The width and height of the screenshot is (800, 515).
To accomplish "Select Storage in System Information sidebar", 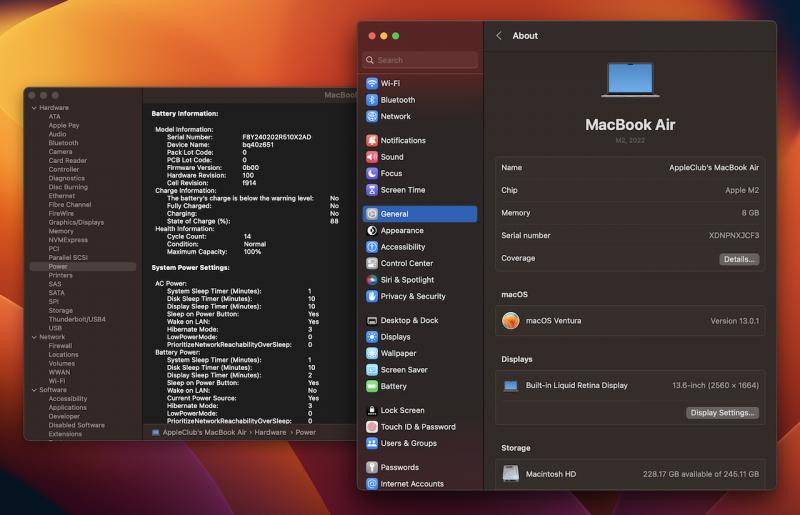I will click(60, 310).
